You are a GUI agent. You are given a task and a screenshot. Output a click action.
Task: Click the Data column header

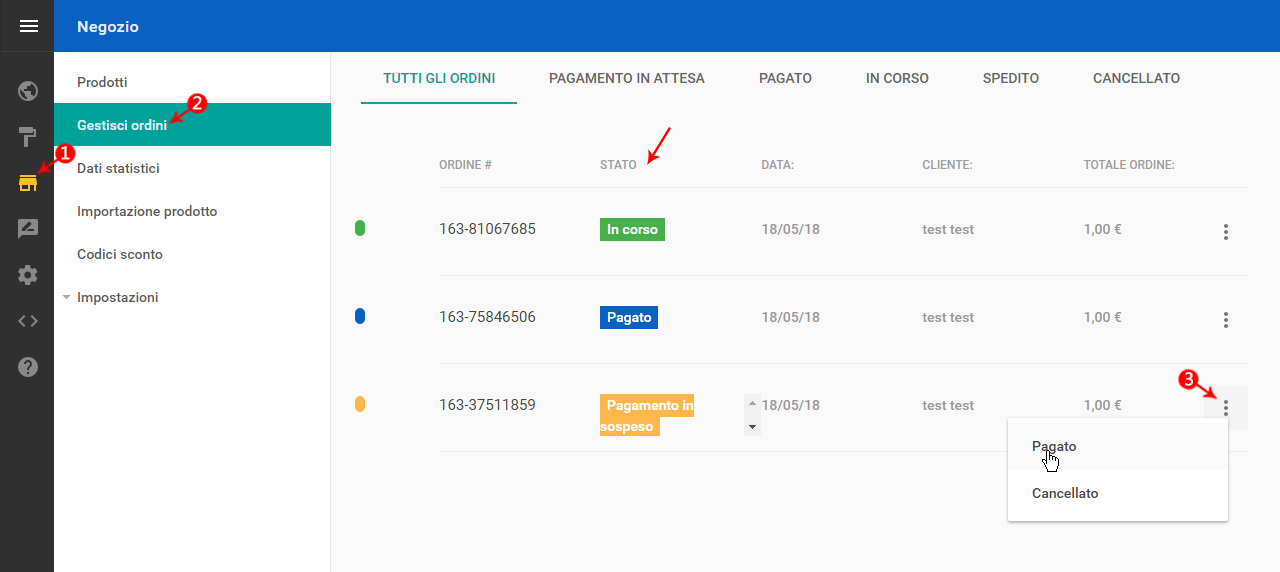777,165
